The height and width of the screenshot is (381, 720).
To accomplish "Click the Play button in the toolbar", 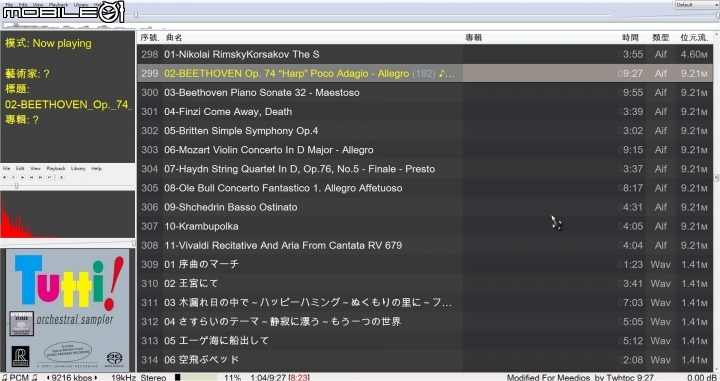I will point(22,177).
